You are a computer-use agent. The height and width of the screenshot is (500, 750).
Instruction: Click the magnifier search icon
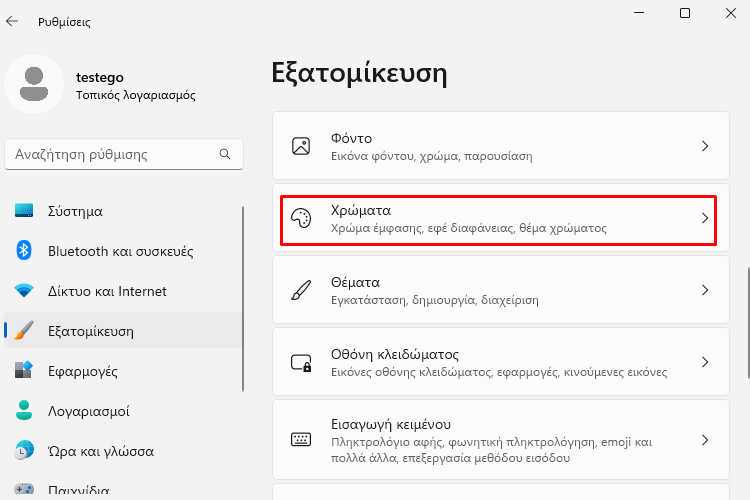pyautogui.click(x=225, y=154)
